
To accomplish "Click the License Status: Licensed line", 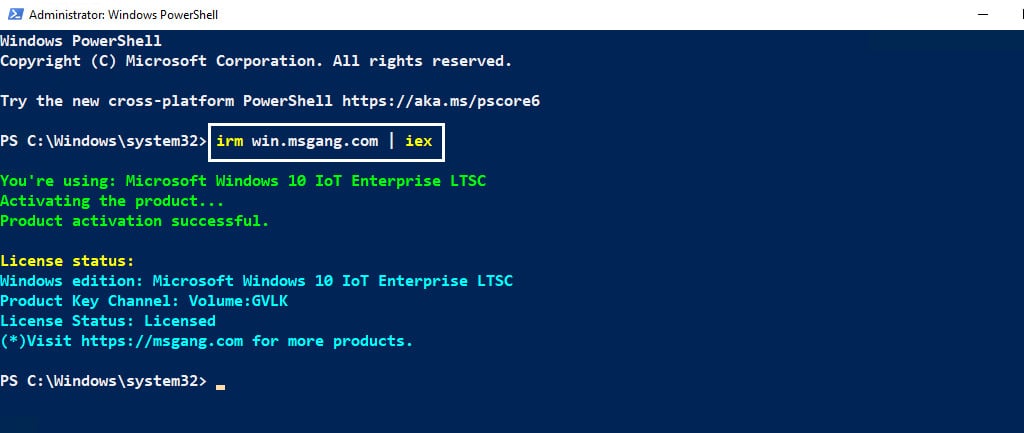I will (108, 321).
